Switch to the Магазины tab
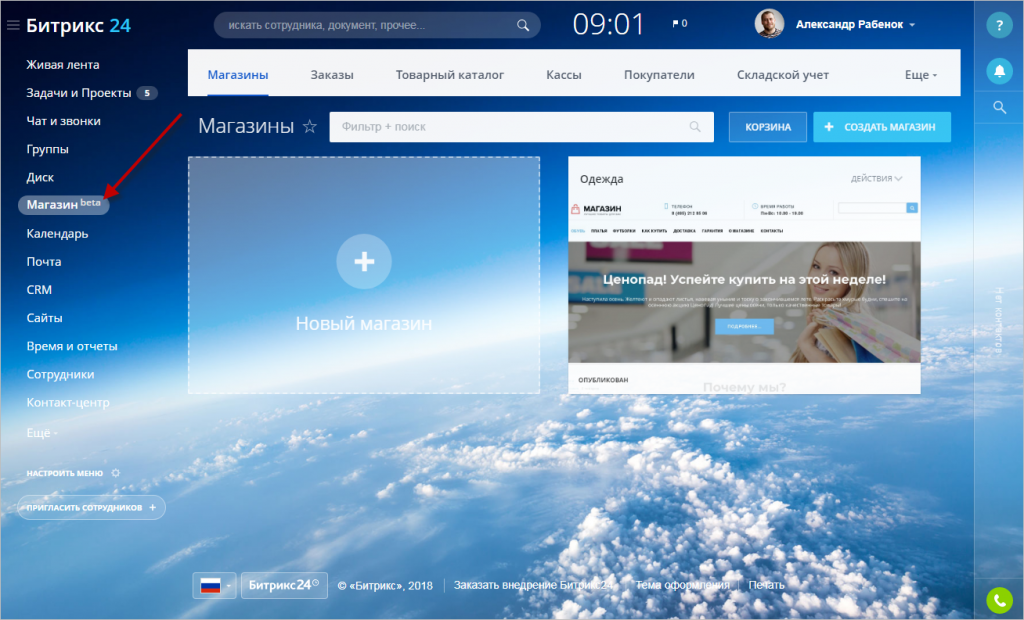Viewport: 1024px width, 620px height. pos(238,75)
